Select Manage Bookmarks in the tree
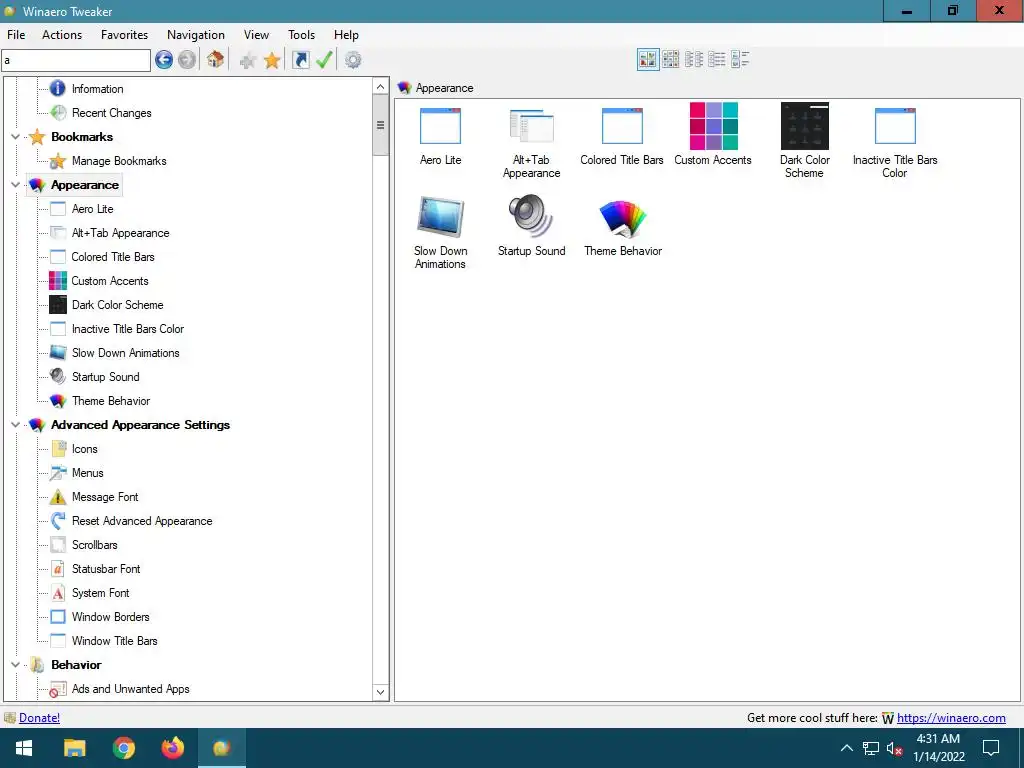The height and width of the screenshot is (768, 1024). click(x=119, y=161)
